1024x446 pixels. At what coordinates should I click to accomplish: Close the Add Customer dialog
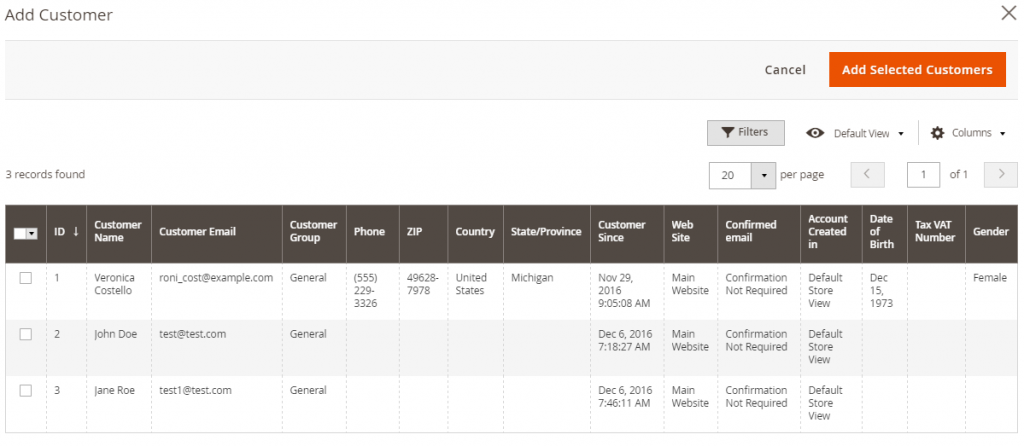[x=1008, y=13]
